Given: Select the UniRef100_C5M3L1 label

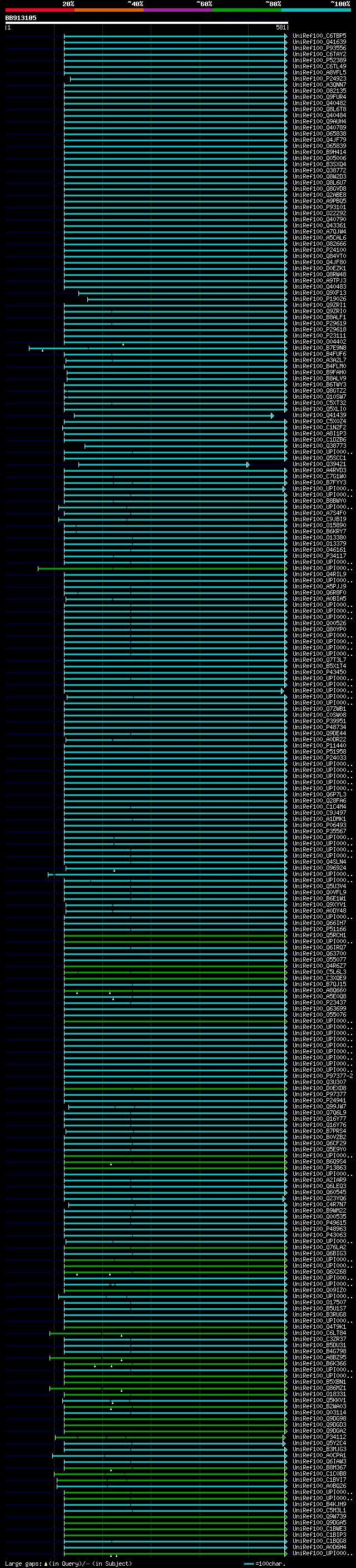Looking at the screenshot, I should click(319, 1510).
